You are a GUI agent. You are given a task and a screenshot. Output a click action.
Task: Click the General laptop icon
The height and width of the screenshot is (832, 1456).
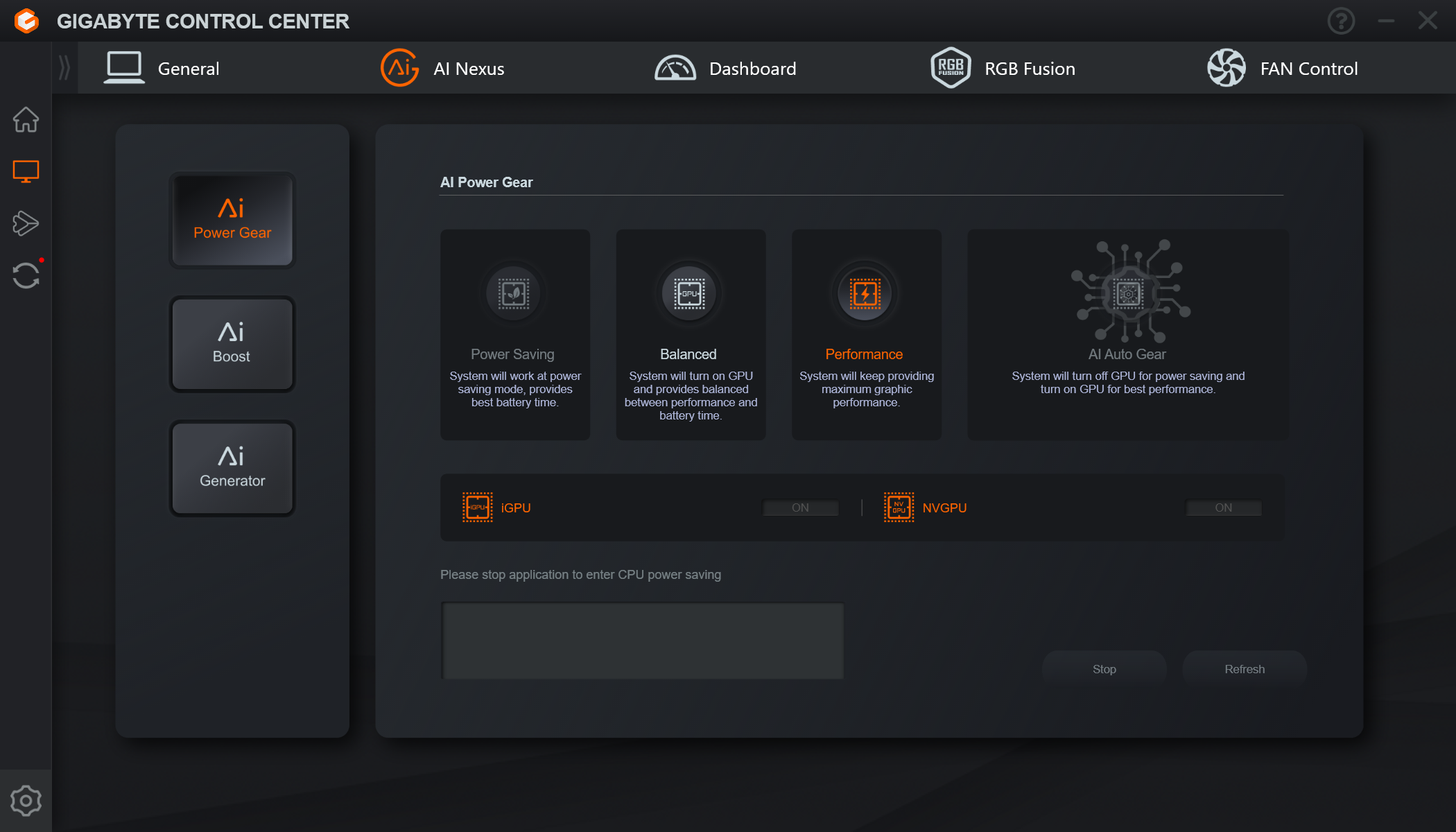point(124,68)
